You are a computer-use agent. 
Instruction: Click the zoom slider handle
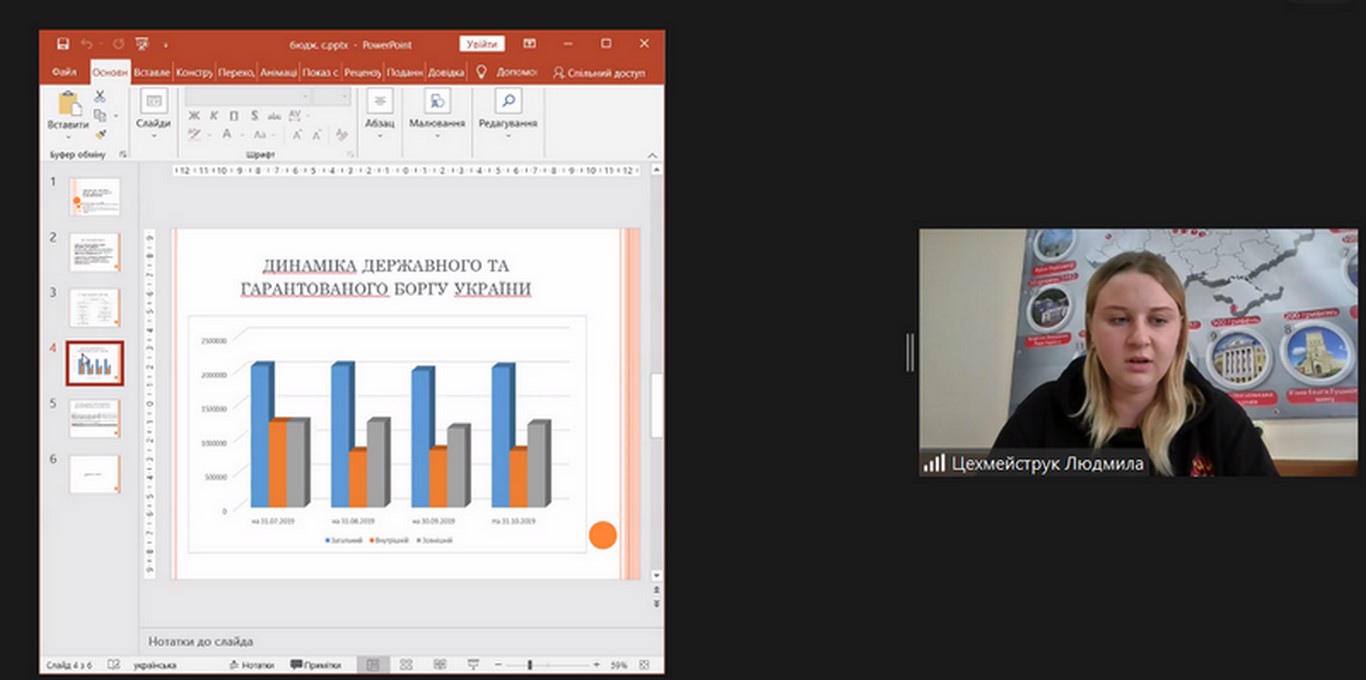click(x=530, y=665)
